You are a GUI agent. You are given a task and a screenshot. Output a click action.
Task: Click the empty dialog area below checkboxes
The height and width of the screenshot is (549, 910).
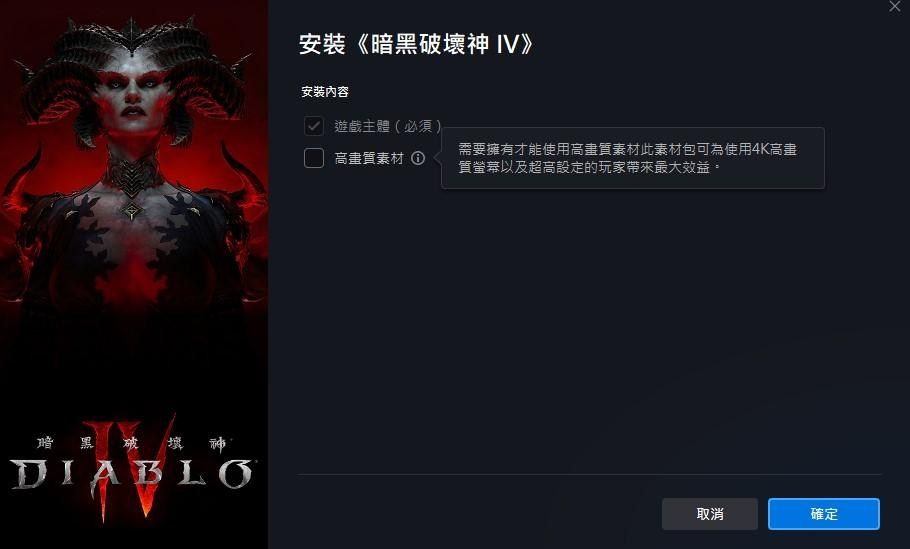pyautogui.click(x=590, y=325)
